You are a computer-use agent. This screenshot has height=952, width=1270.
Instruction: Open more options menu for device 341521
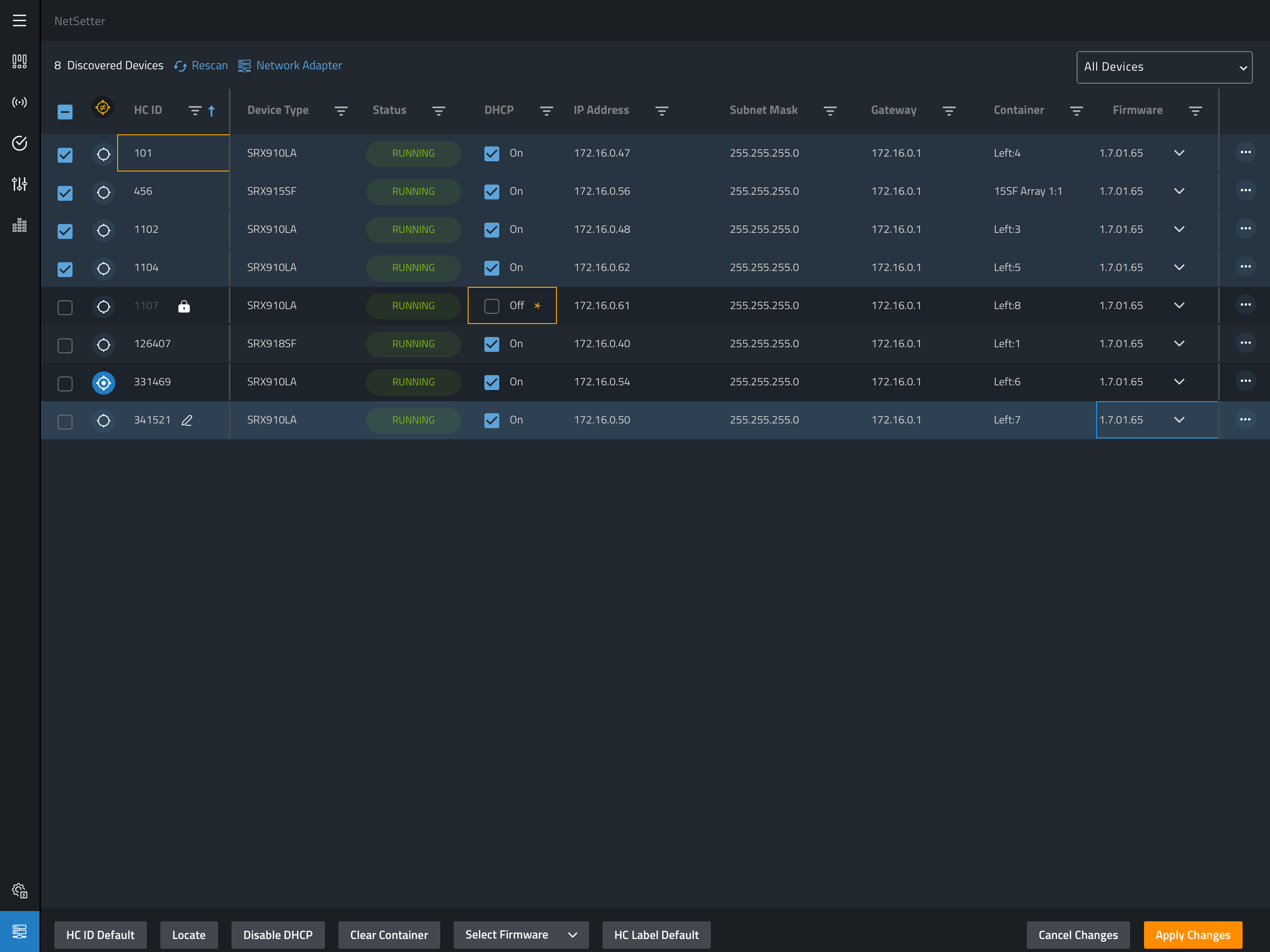point(1245,419)
